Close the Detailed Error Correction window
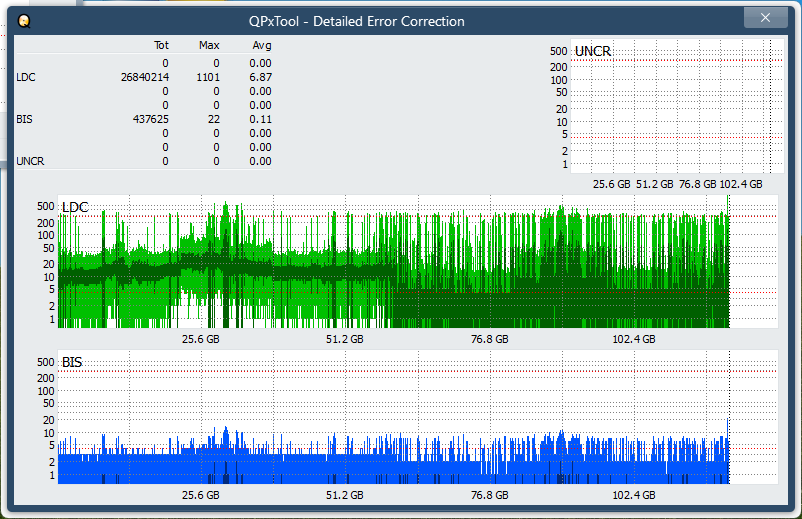Viewport: 802px width, 519px height. pos(765,18)
